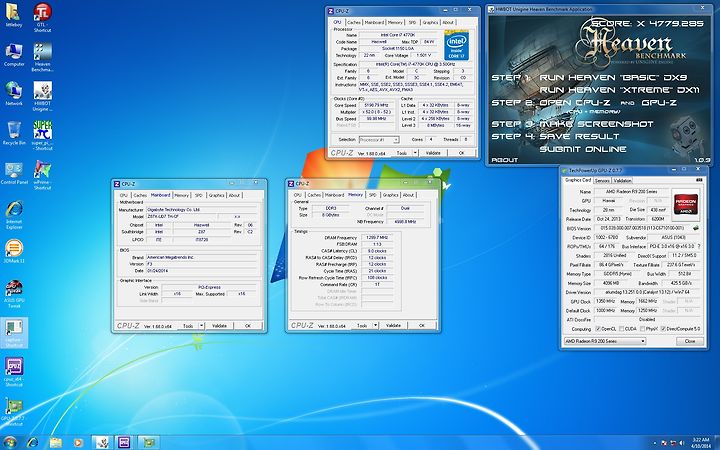720x450 pixels.
Task: Expand Tools dropdown arrow in top CPU-Z window
Action: (415, 153)
